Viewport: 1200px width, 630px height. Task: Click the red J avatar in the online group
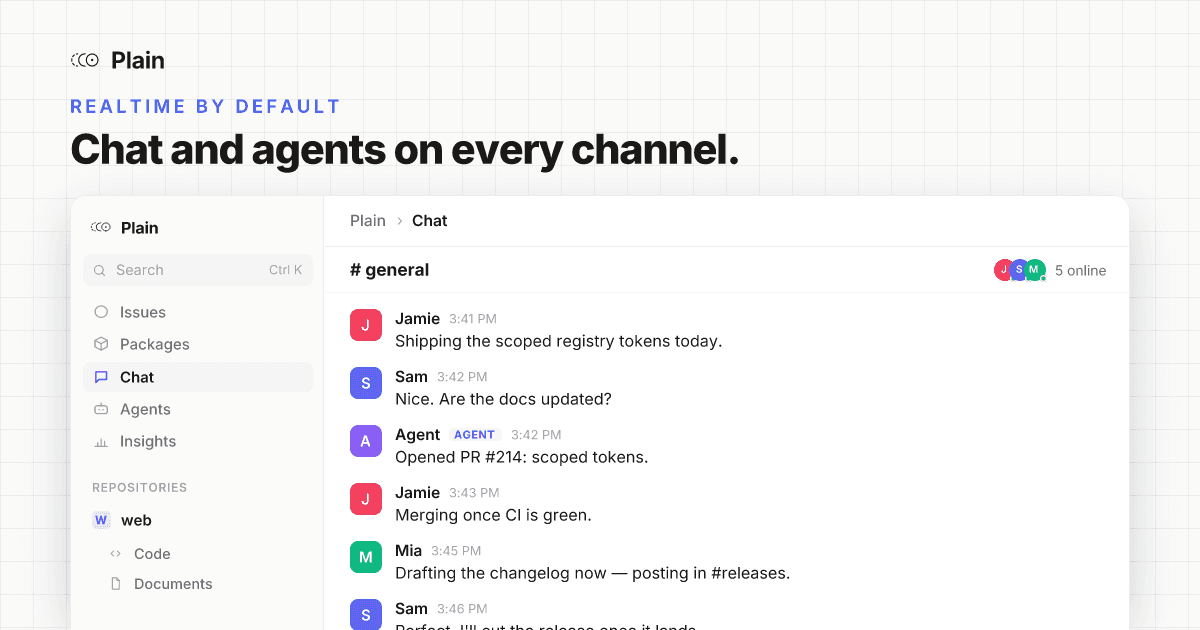tap(1003, 270)
